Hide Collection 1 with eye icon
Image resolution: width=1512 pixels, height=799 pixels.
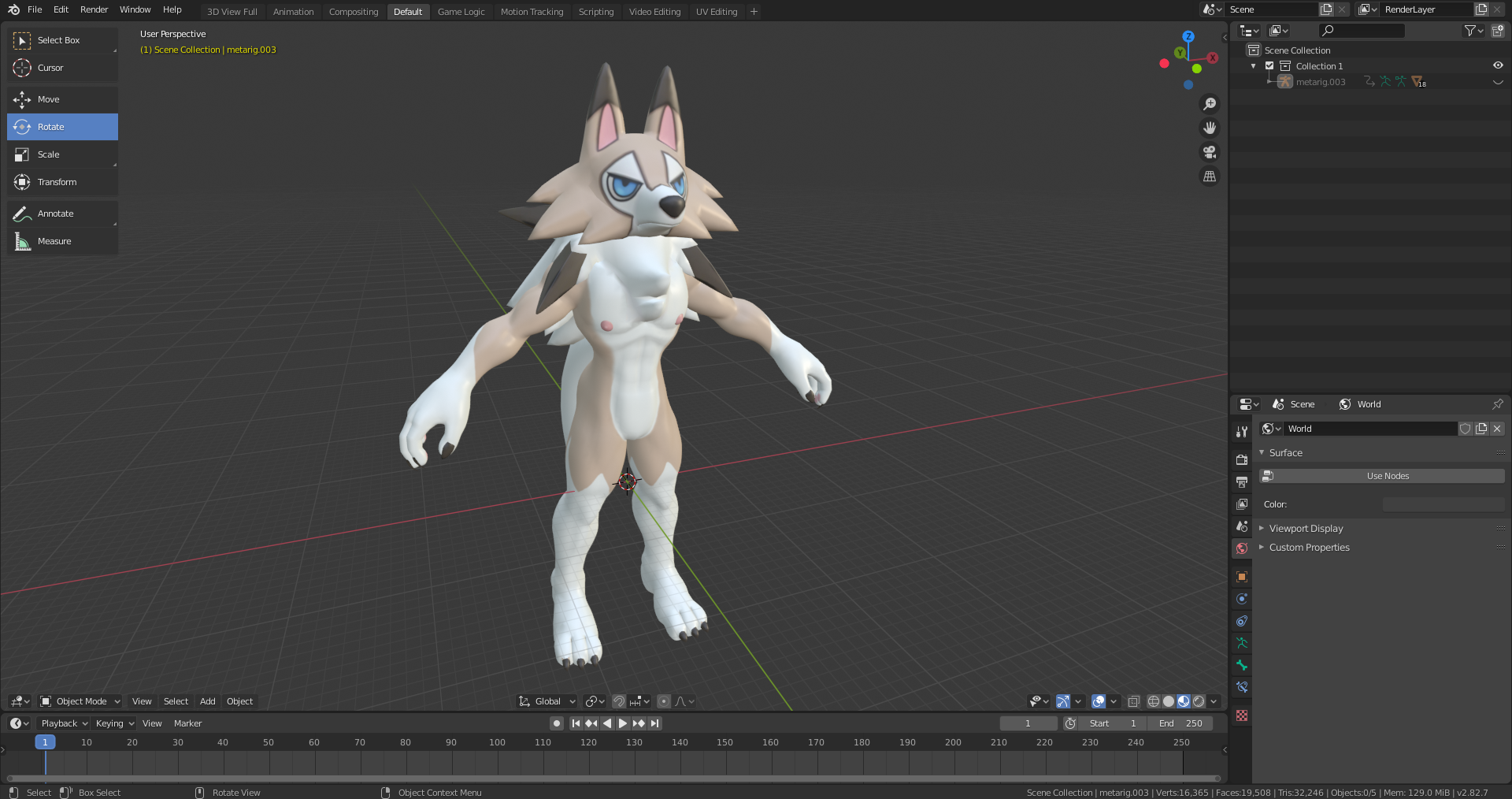pos(1498,66)
